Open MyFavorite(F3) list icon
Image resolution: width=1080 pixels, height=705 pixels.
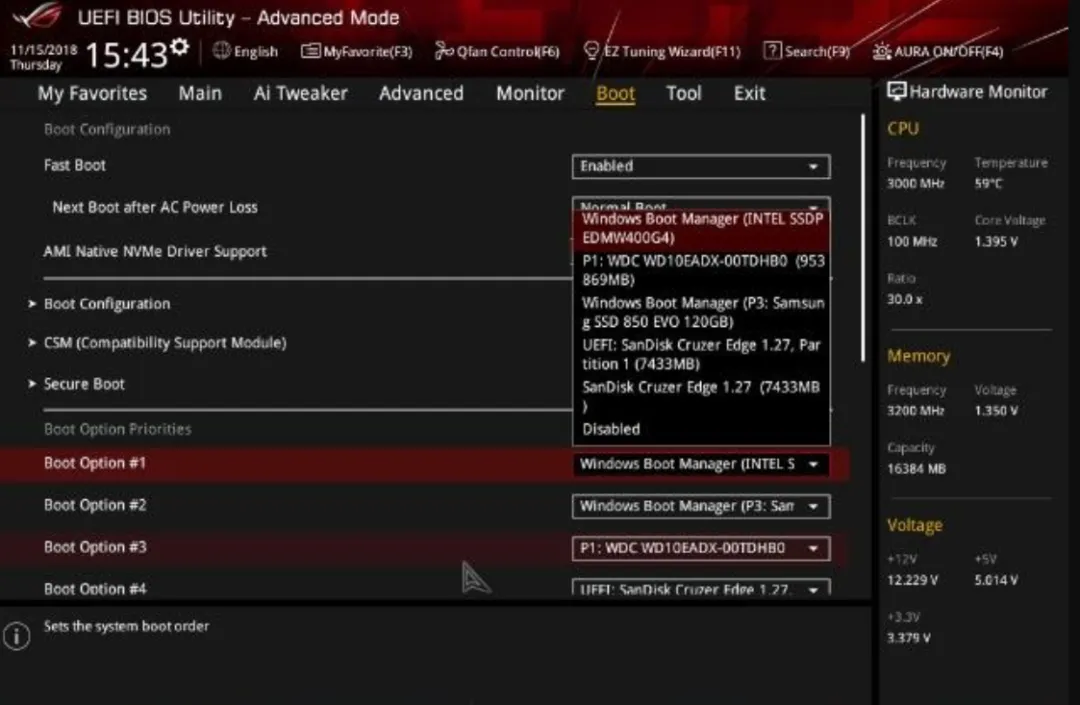click(x=310, y=51)
